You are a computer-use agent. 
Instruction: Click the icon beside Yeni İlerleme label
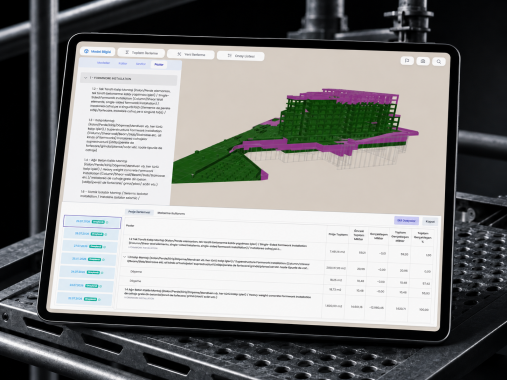pyautogui.click(x=179, y=54)
